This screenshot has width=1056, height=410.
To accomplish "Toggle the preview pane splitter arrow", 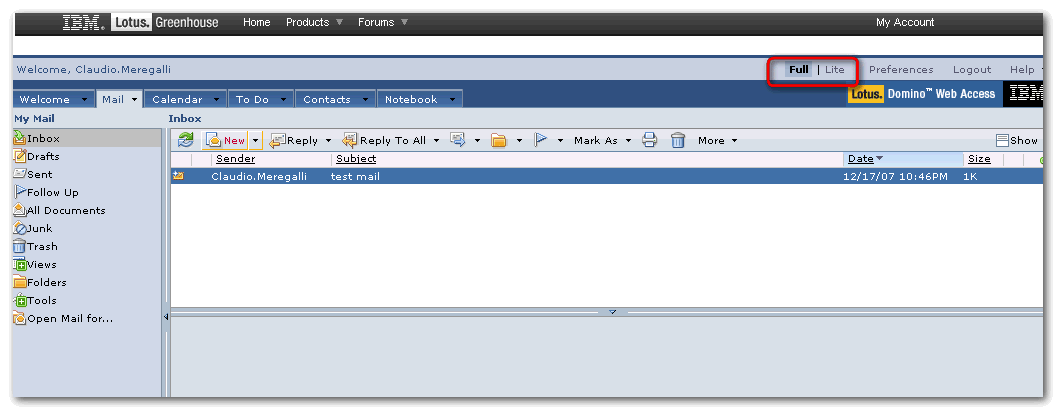I will click(x=612, y=312).
